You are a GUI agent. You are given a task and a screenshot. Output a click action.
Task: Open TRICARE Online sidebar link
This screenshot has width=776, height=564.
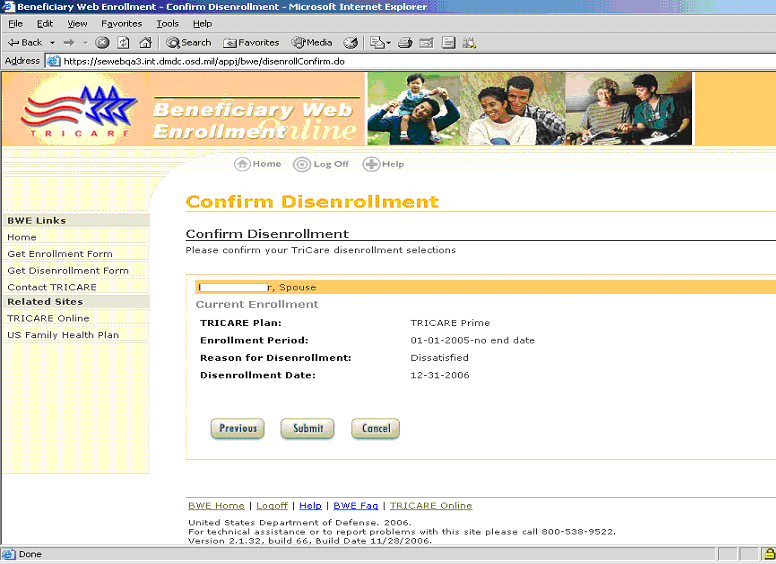click(x=48, y=319)
